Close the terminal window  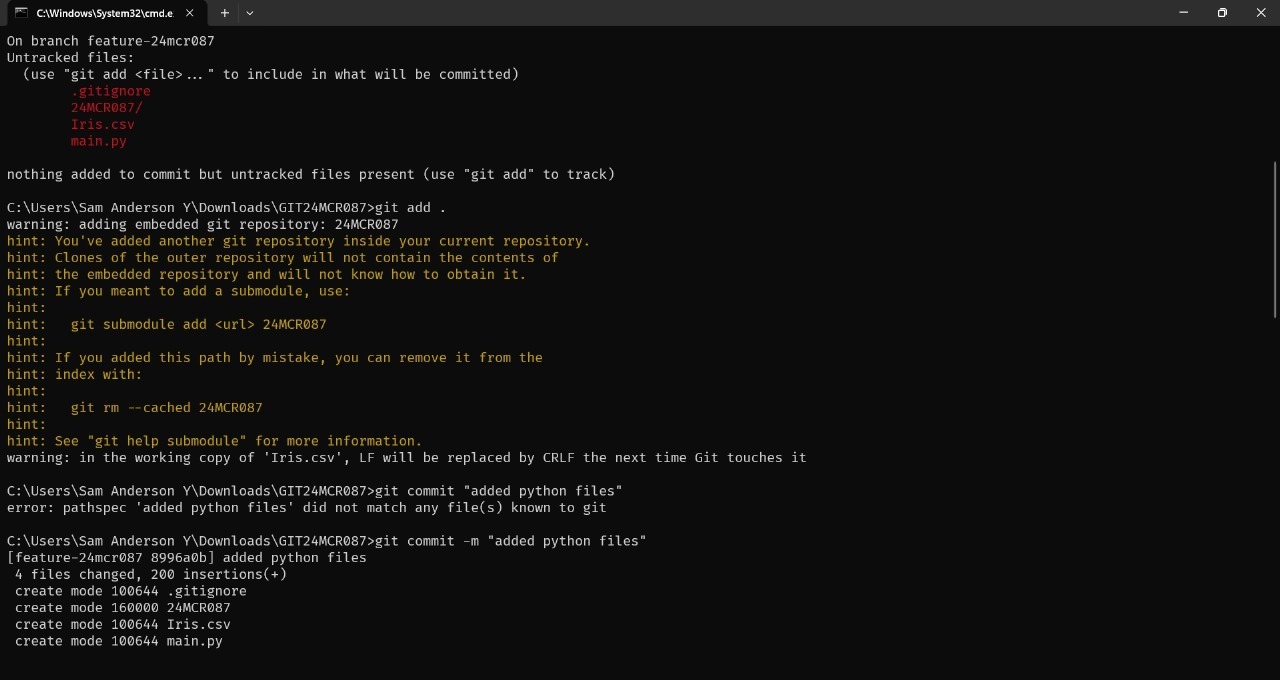pos(1261,13)
